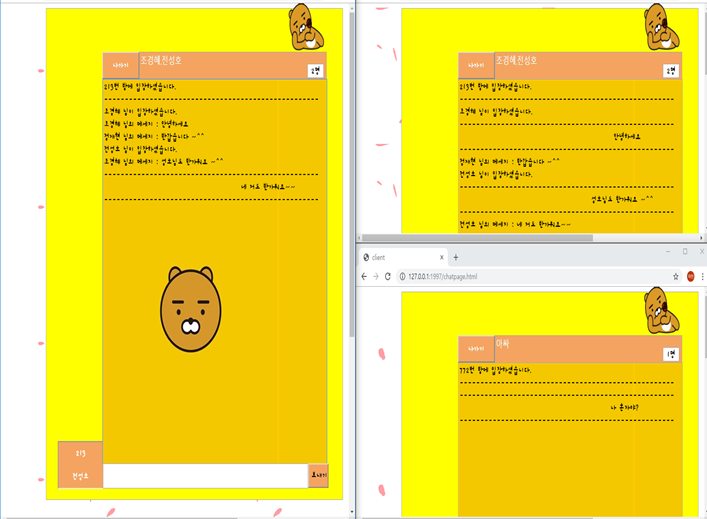The image size is (707, 519).
Task: Bookmark this page with the star icon
Action: pyautogui.click(x=675, y=276)
